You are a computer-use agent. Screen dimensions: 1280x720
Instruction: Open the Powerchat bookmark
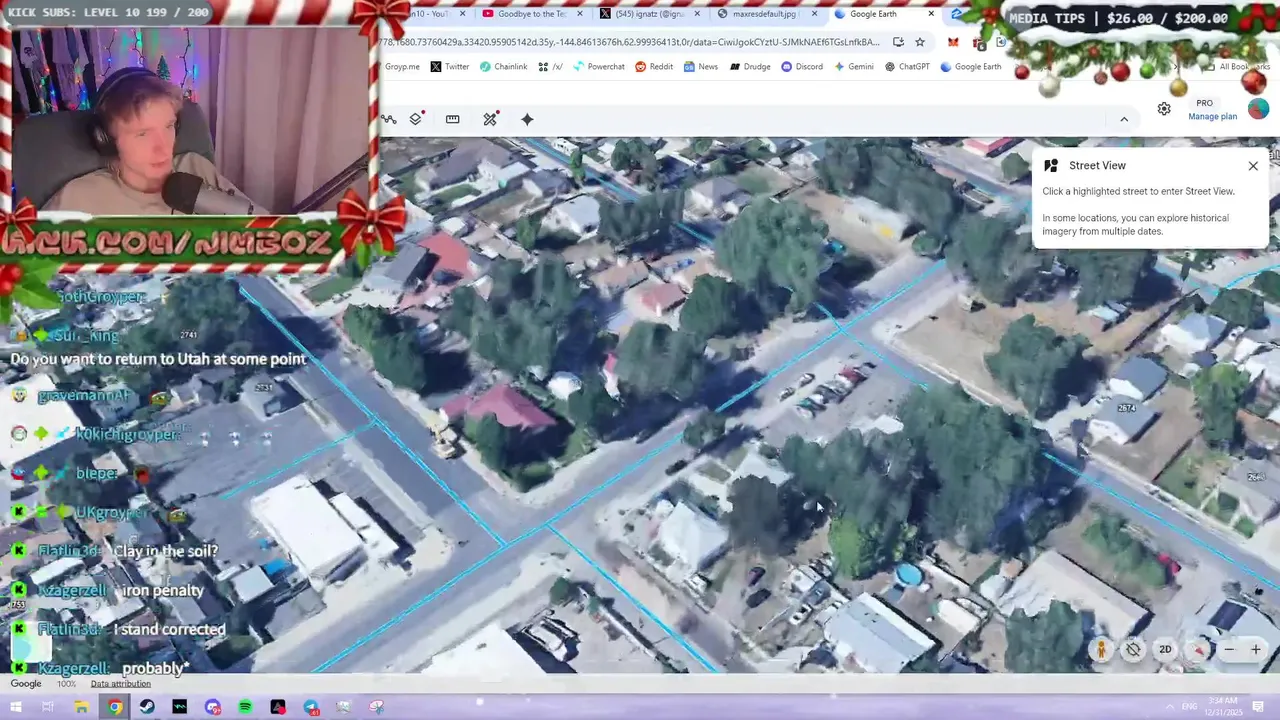[598, 67]
